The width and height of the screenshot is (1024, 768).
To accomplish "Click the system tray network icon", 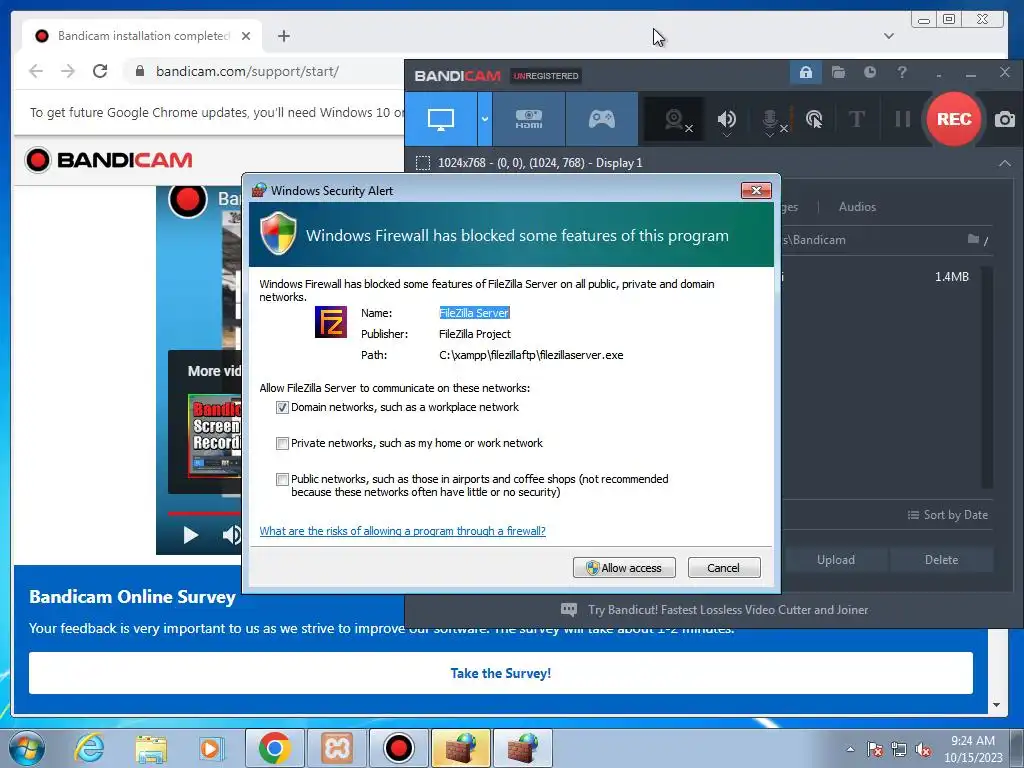I will (x=899, y=749).
